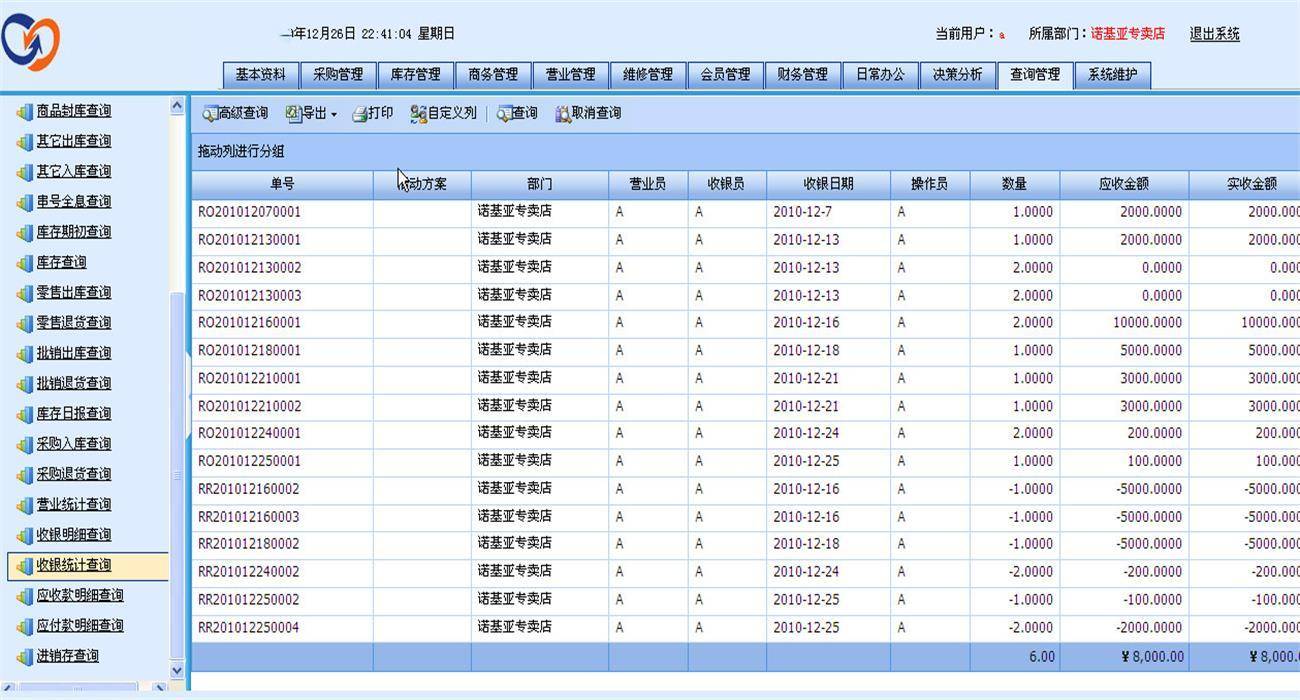Select the 营业管理 tab
Image resolution: width=1300 pixels, height=700 pixels.
570,75
